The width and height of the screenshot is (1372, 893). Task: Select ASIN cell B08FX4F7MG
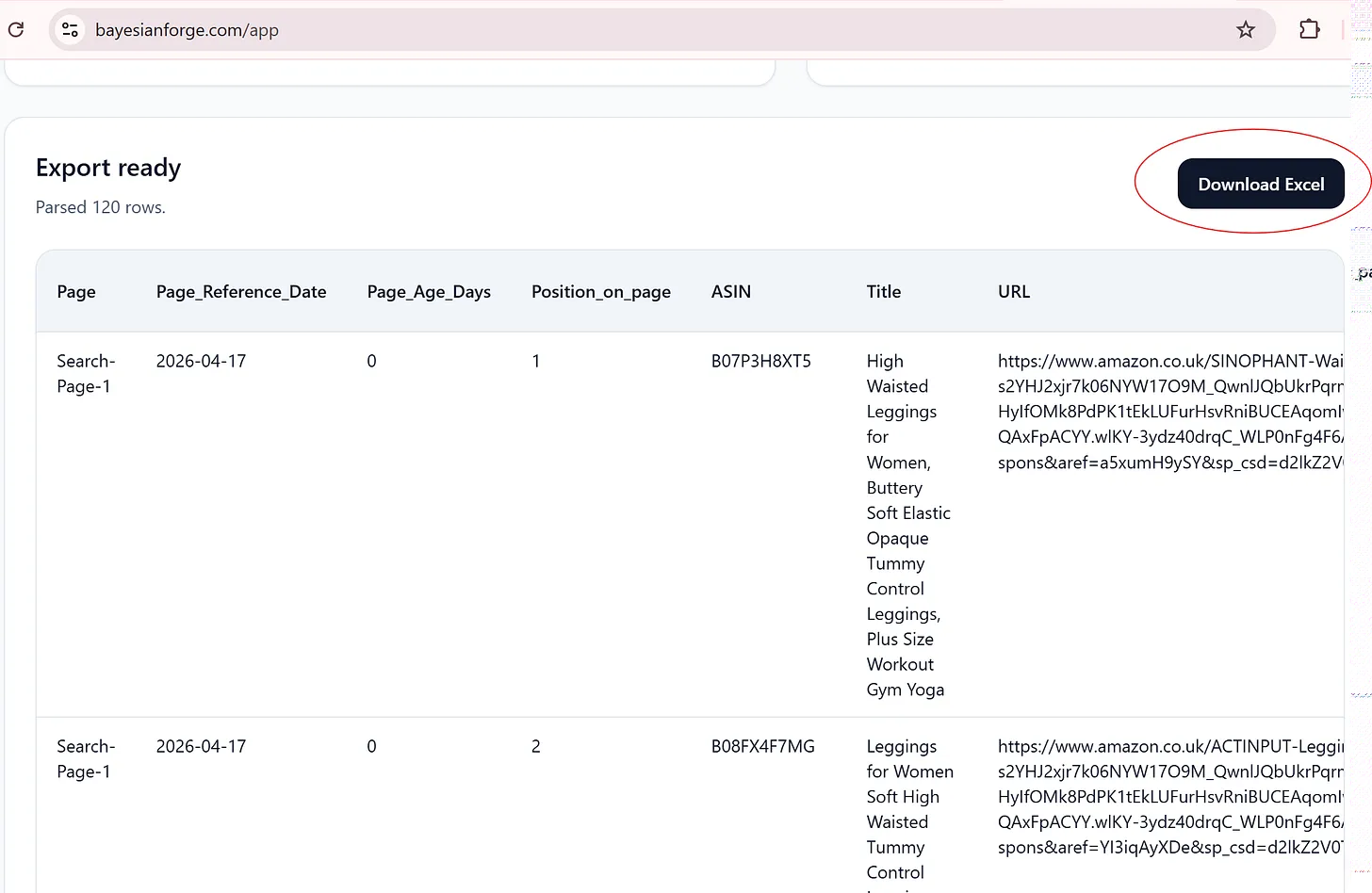point(762,747)
